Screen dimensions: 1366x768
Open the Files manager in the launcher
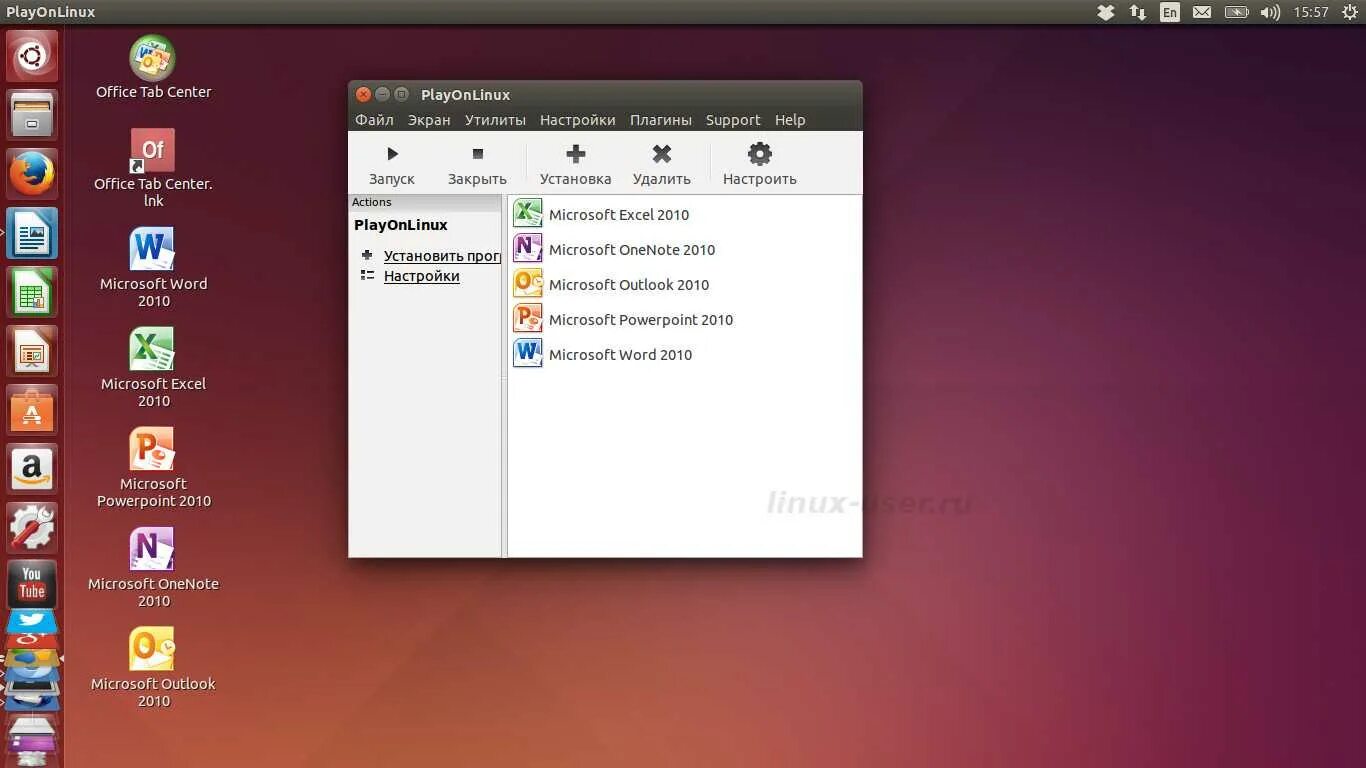click(32, 115)
